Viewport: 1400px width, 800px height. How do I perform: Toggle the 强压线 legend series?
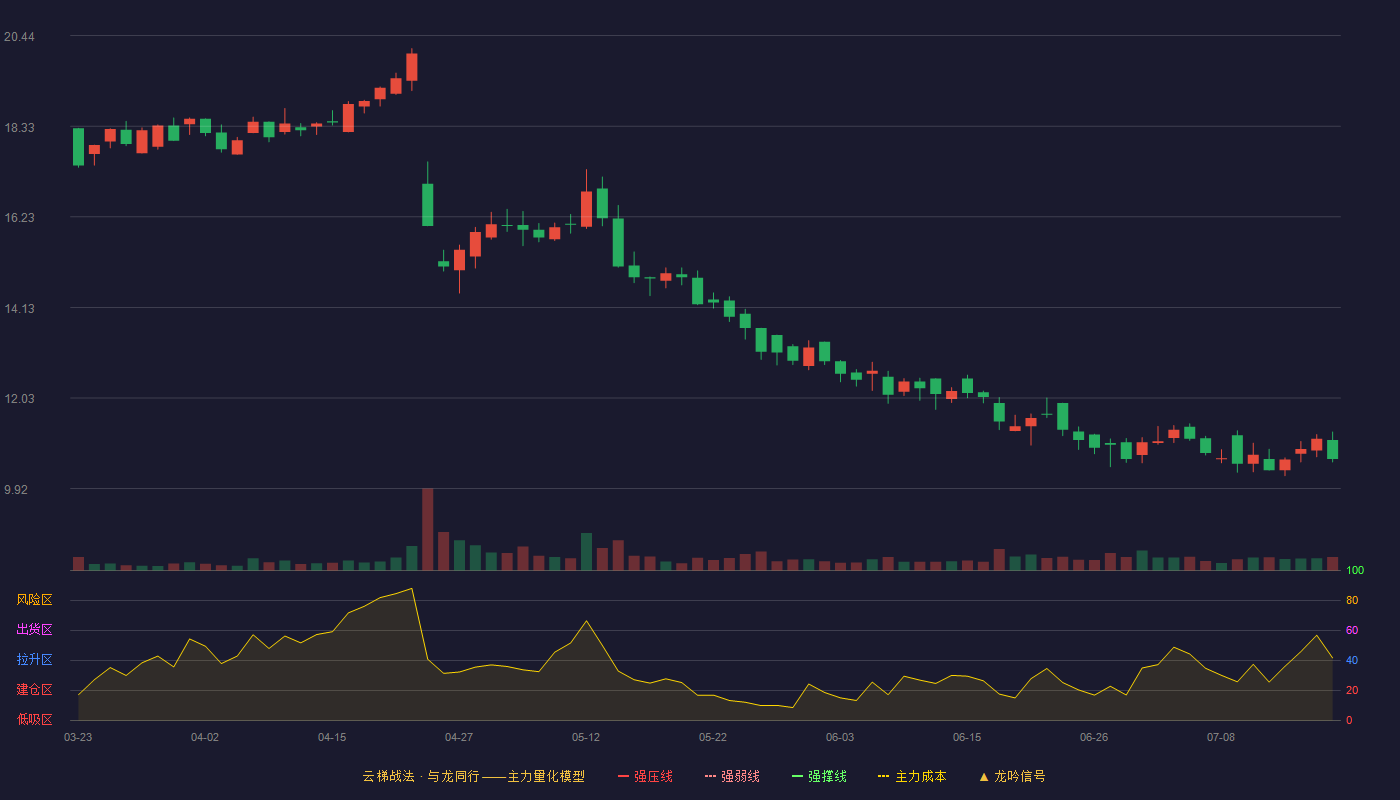tap(645, 776)
